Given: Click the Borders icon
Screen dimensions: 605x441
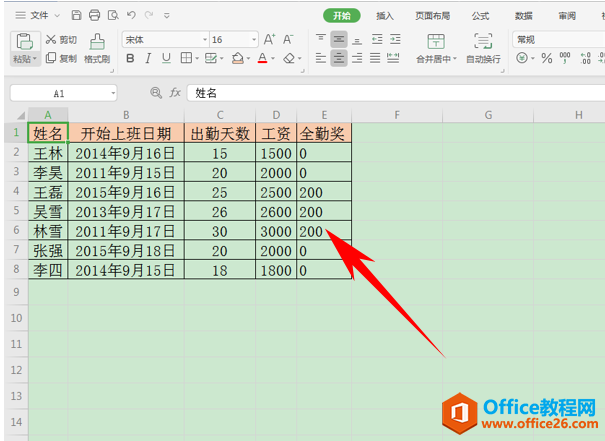Looking at the screenshot, I should click(186, 58).
